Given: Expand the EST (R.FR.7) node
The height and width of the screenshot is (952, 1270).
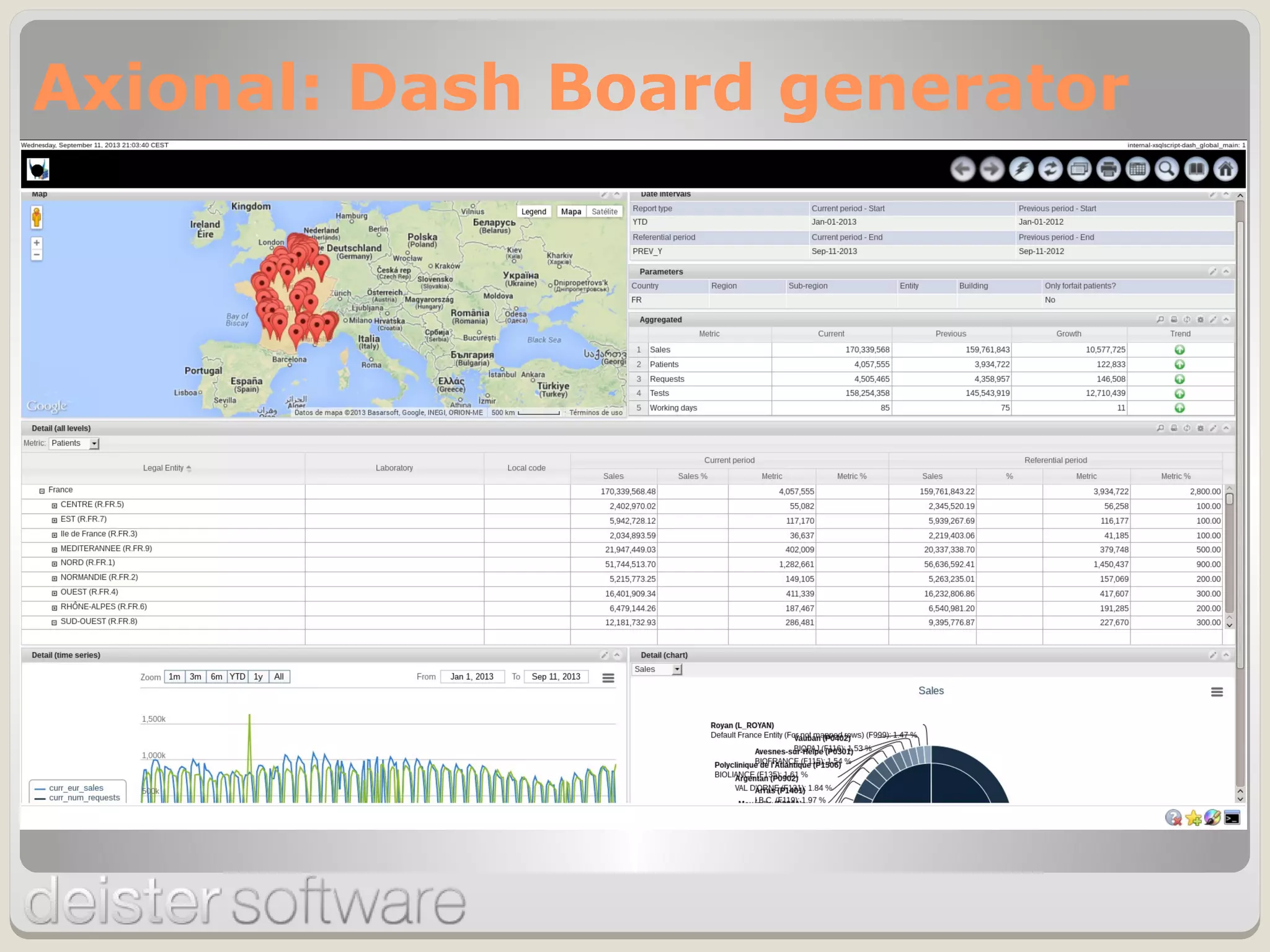Looking at the screenshot, I should (55, 520).
